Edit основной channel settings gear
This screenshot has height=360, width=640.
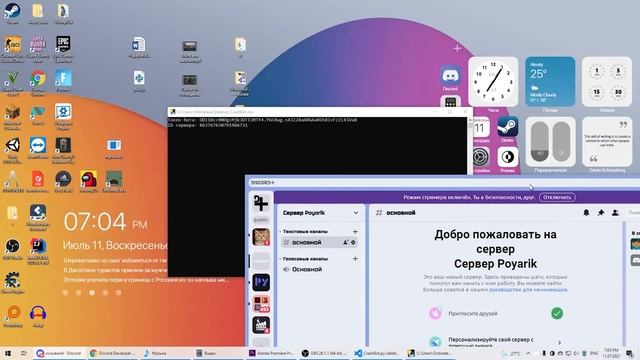(x=353, y=242)
